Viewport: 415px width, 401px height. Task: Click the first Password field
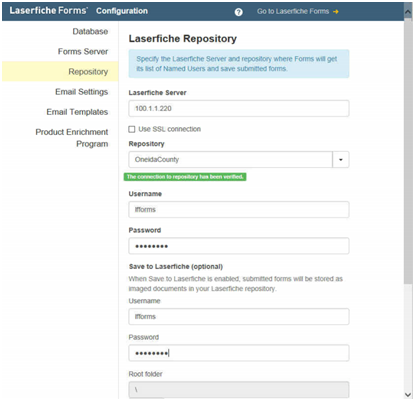(239, 246)
